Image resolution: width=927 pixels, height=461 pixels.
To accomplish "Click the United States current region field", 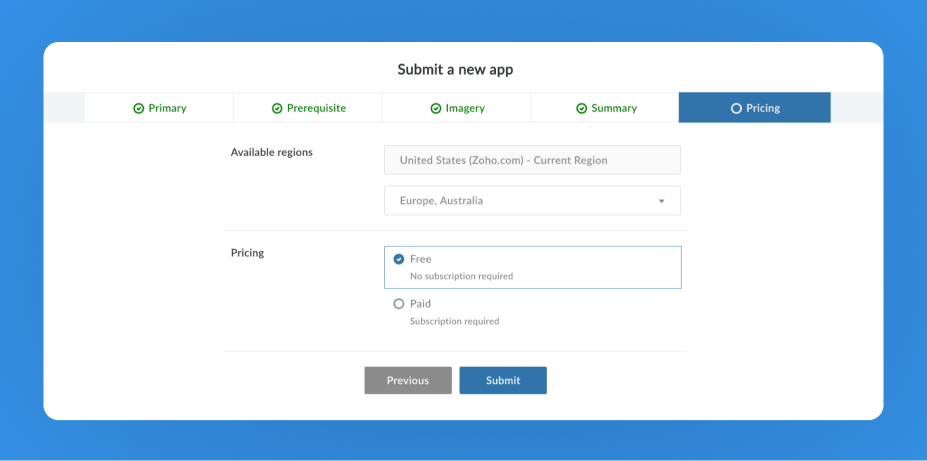I will (x=532, y=160).
